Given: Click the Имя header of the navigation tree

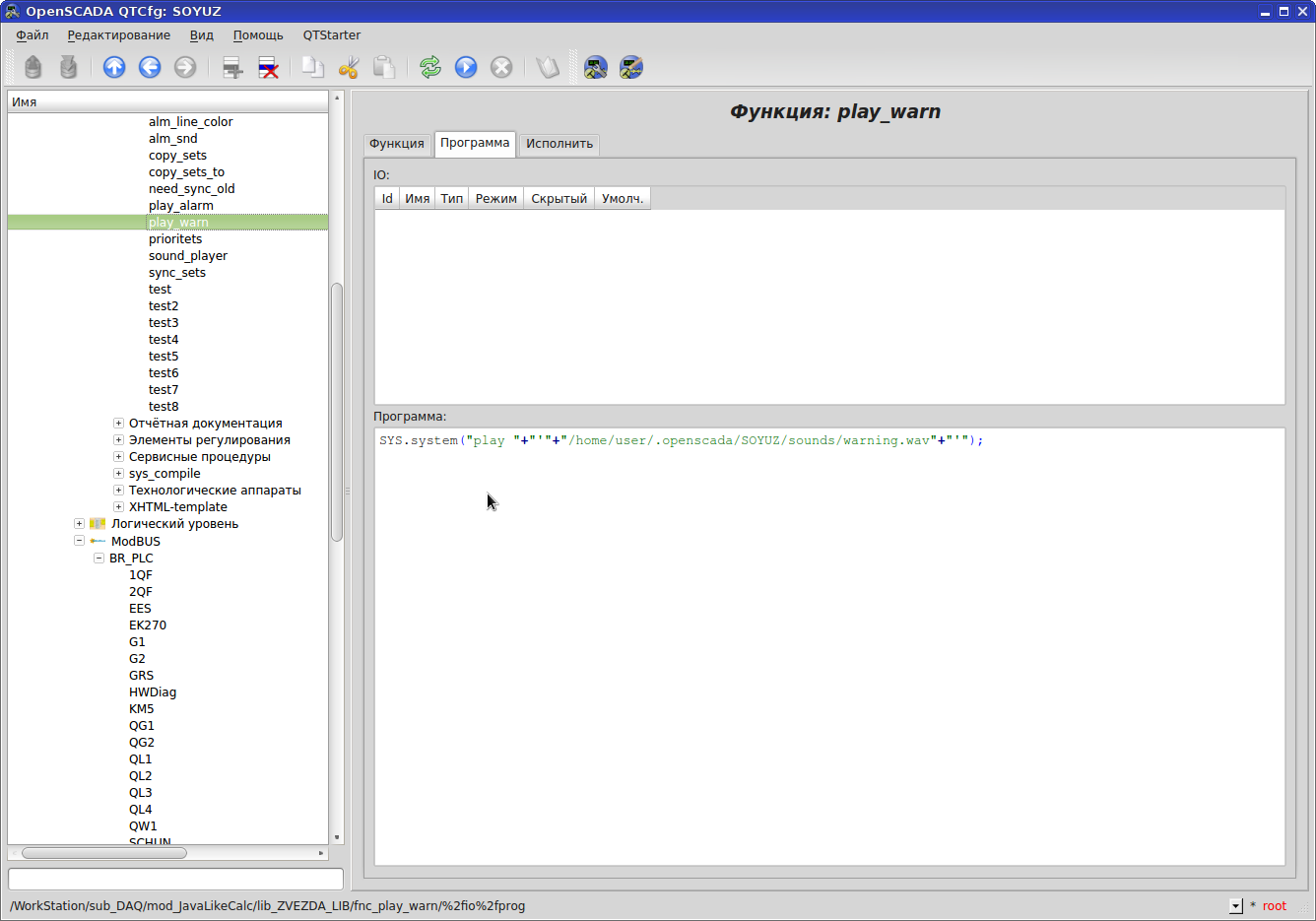Looking at the screenshot, I should [x=167, y=102].
